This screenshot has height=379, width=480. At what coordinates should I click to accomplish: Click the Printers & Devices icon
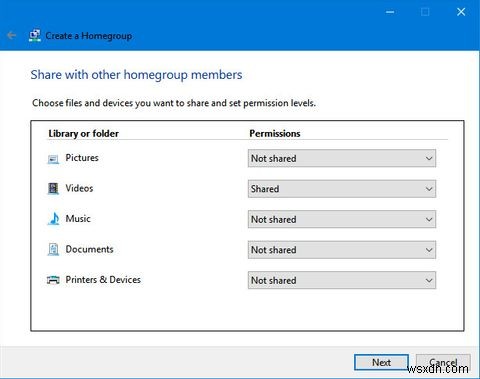[x=53, y=280]
